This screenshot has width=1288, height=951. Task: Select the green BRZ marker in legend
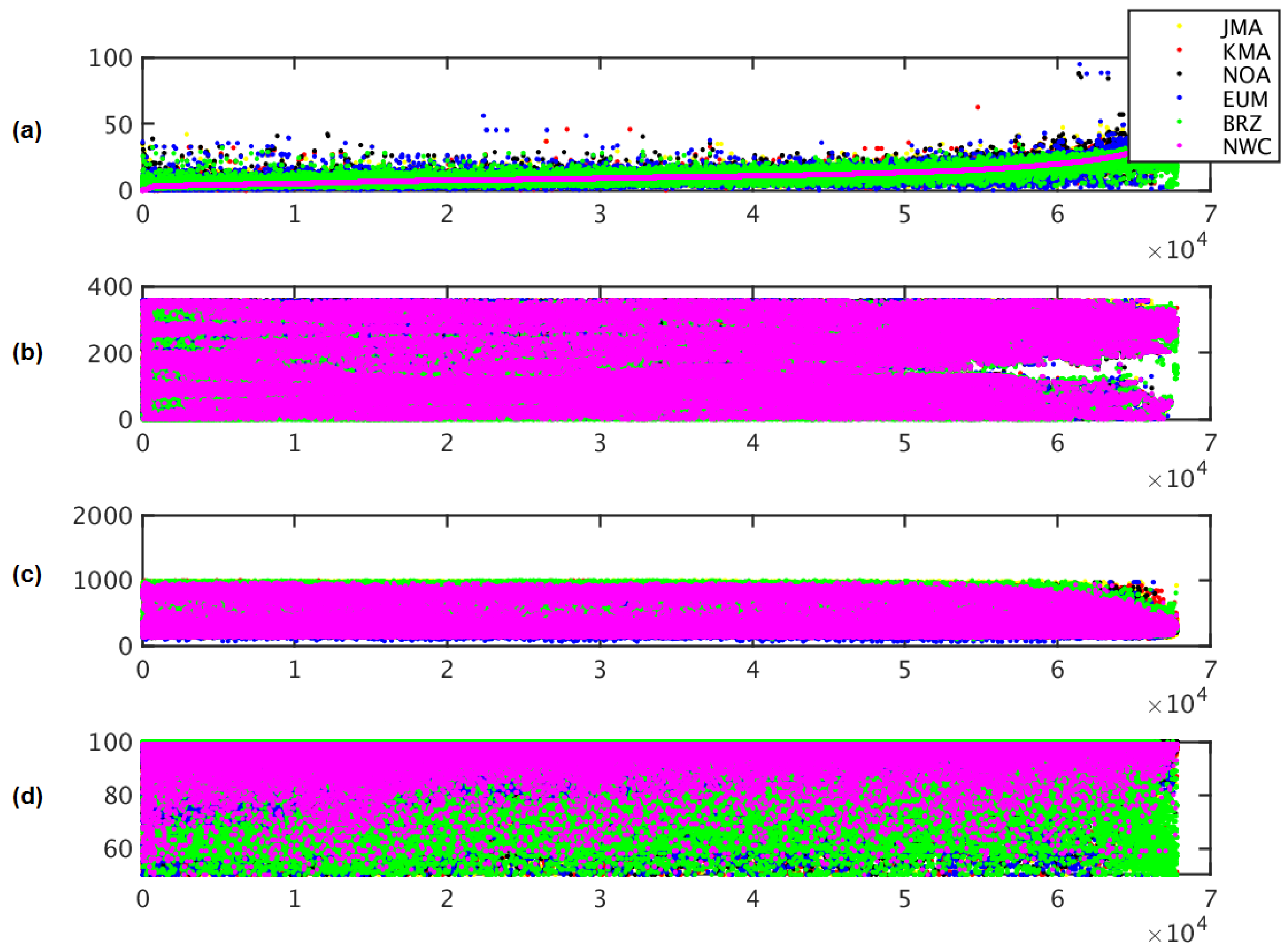point(1179,122)
